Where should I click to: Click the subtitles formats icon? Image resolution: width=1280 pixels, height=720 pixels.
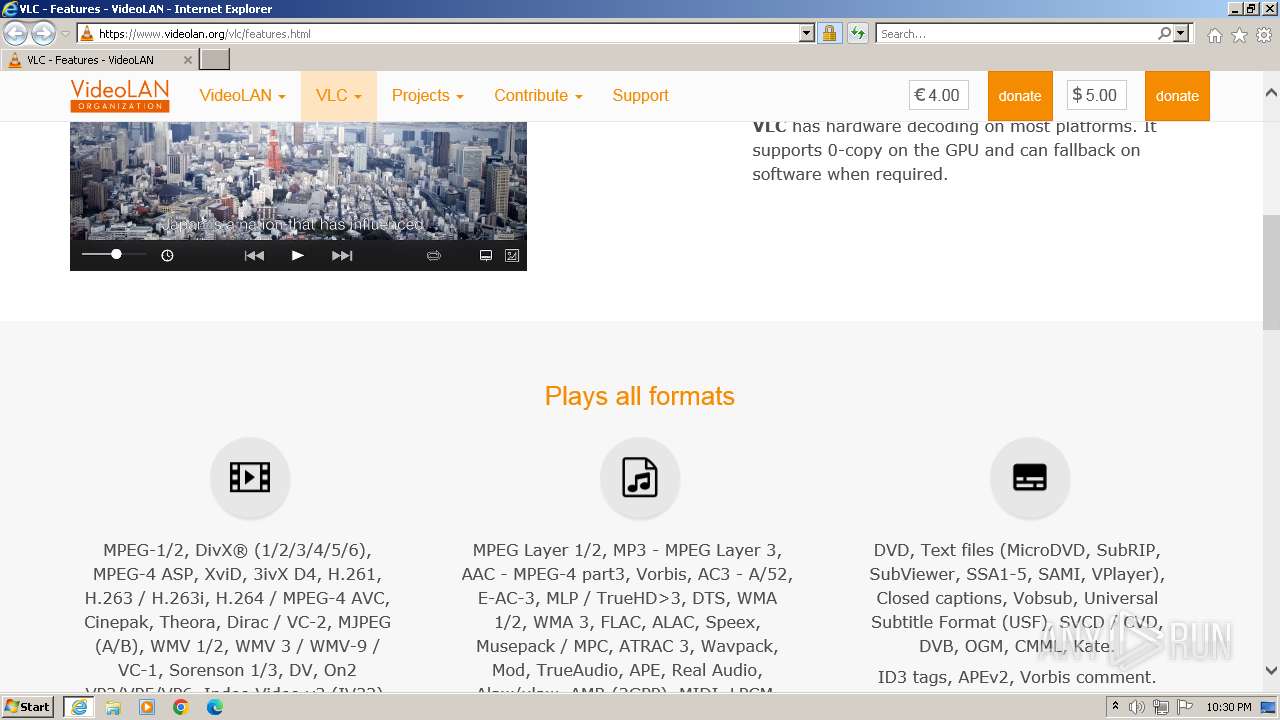[1030, 477]
